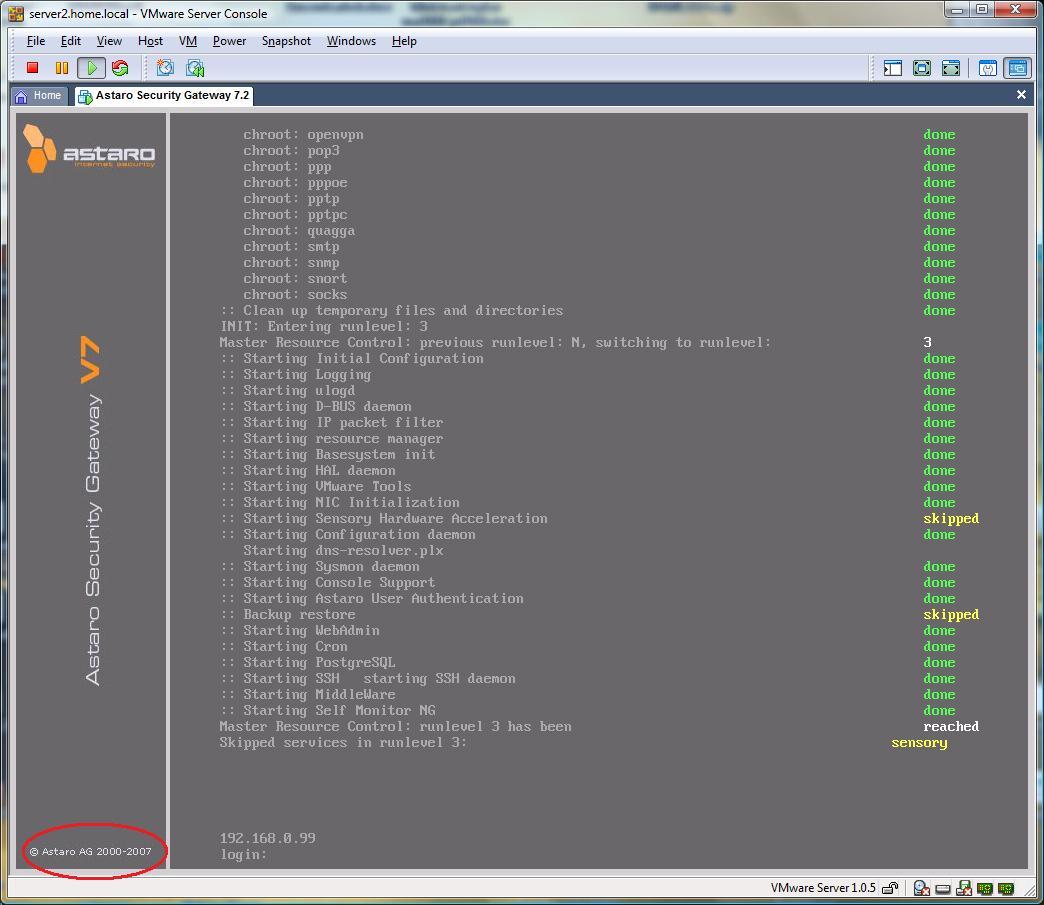The image size is (1044, 905).
Task: Open the Host menu
Action: [150, 41]
